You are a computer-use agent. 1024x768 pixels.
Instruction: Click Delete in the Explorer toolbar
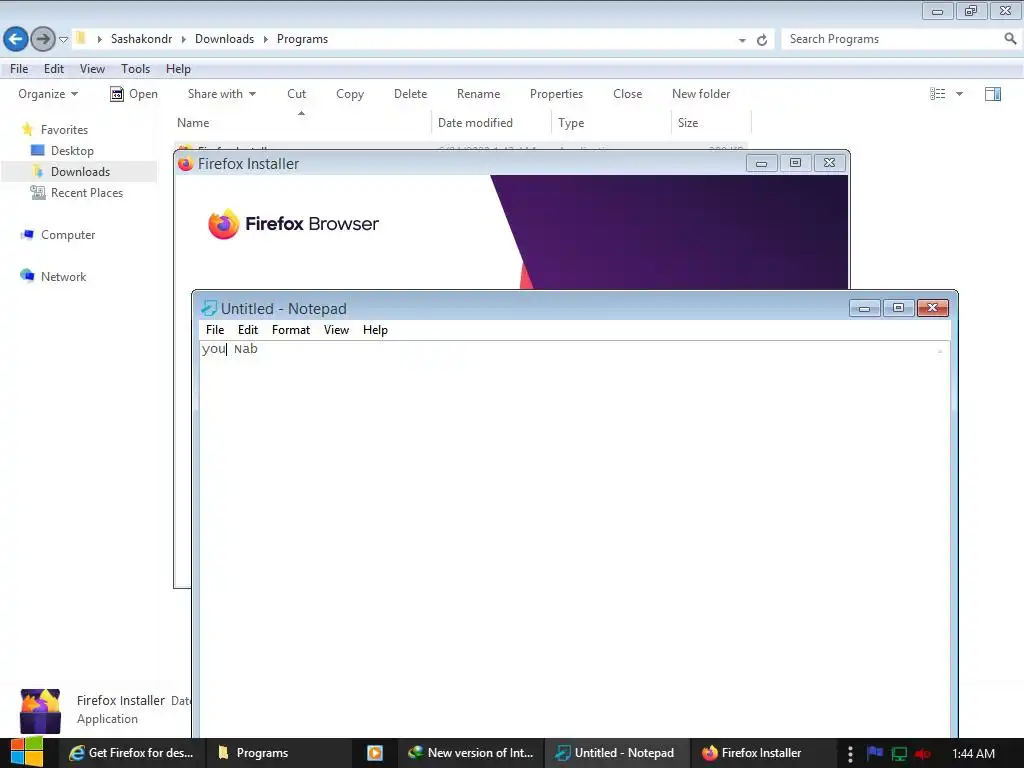coord(410,94)
